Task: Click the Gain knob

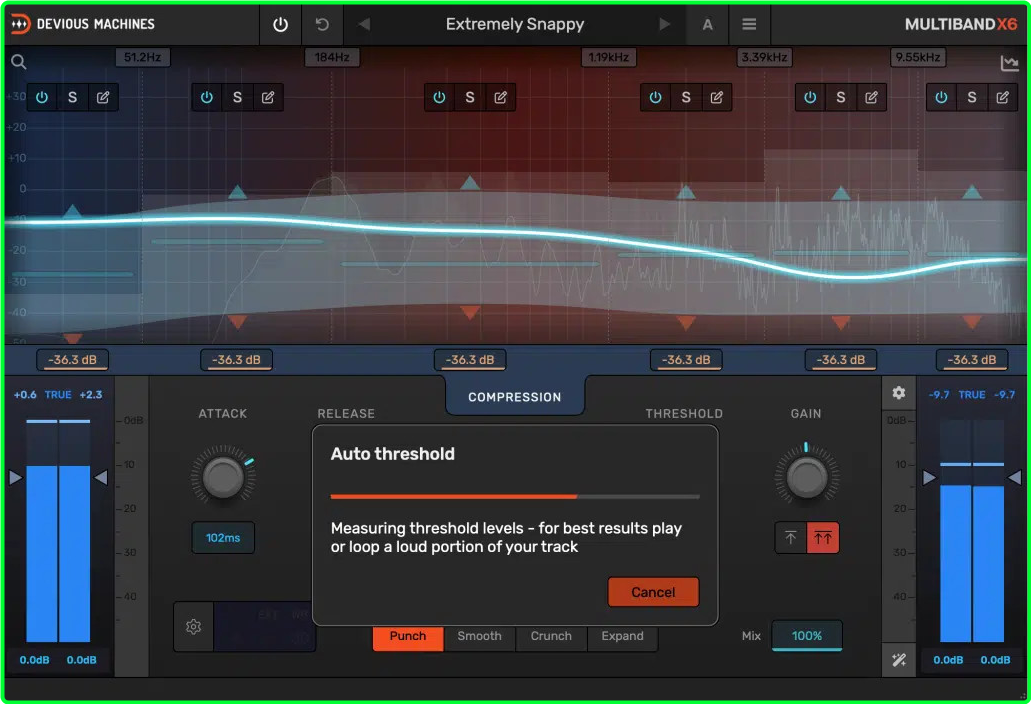Action: [x=806, y=477]
